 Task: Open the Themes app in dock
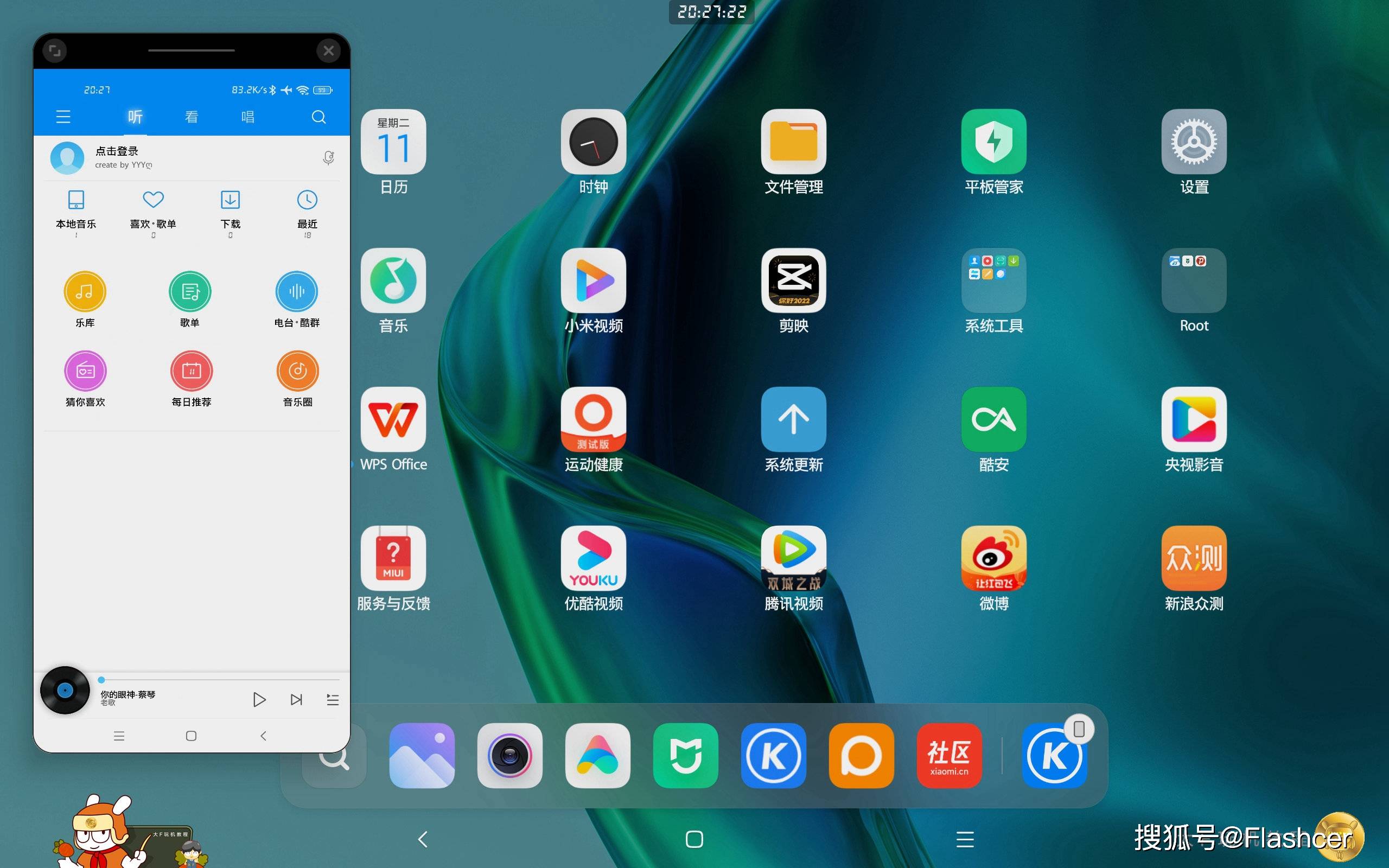597,756
